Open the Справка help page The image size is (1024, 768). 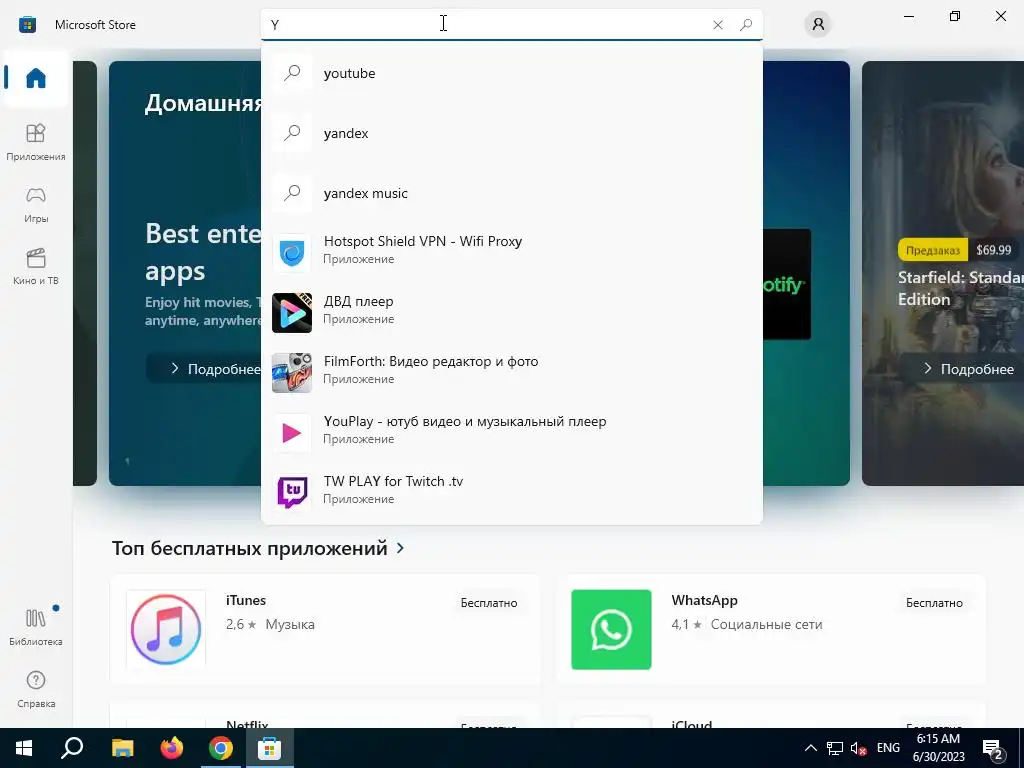click(x=36, y=690)
